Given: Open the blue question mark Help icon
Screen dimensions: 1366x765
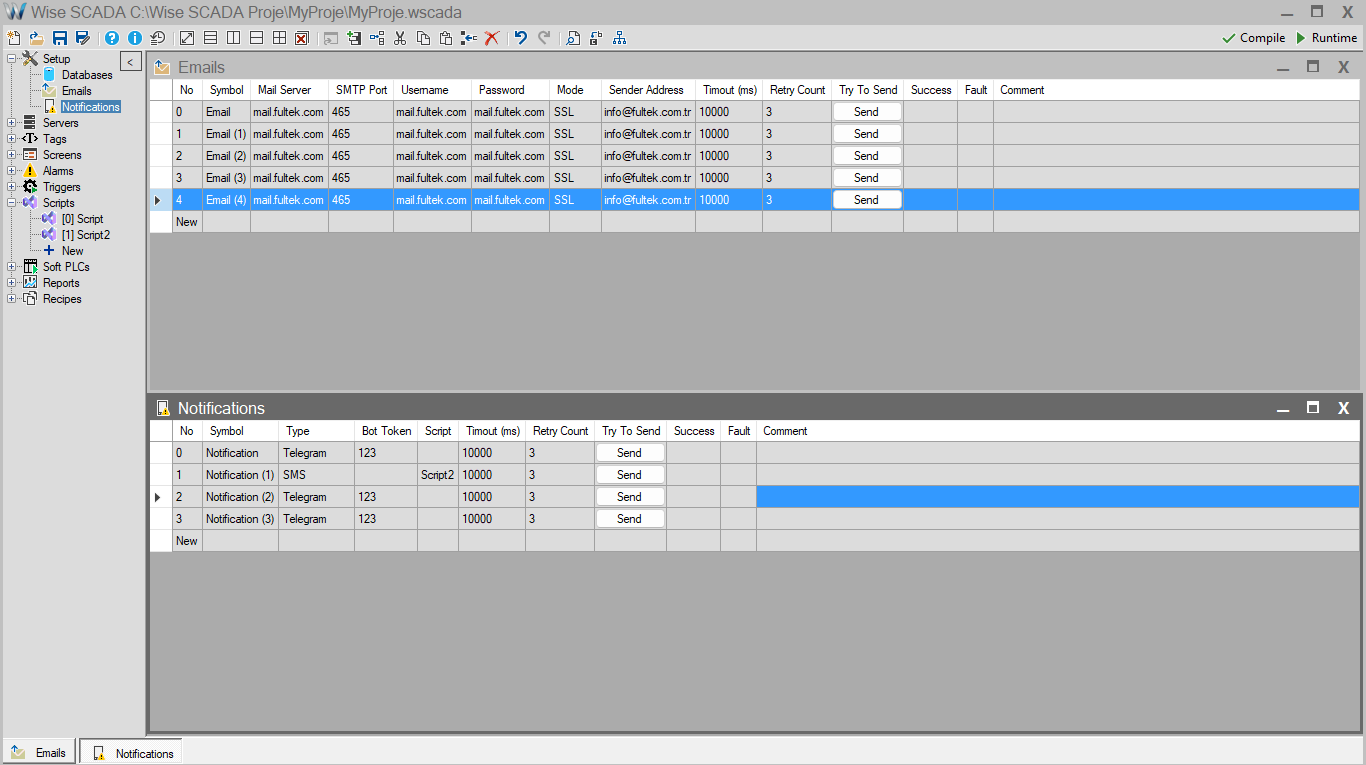Looking at the screenshot, I should coord(112,38).
